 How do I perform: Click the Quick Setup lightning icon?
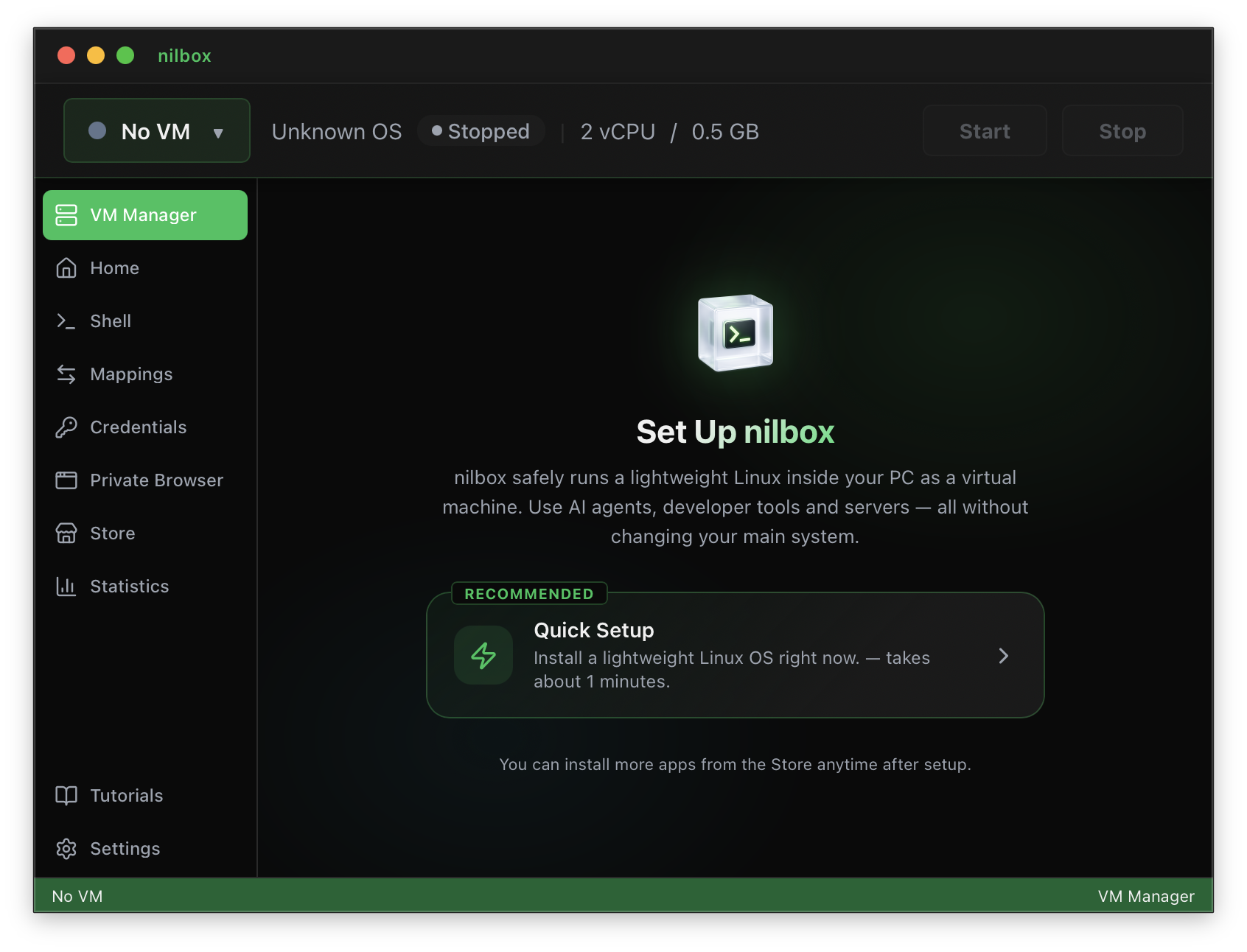(483, 655)
